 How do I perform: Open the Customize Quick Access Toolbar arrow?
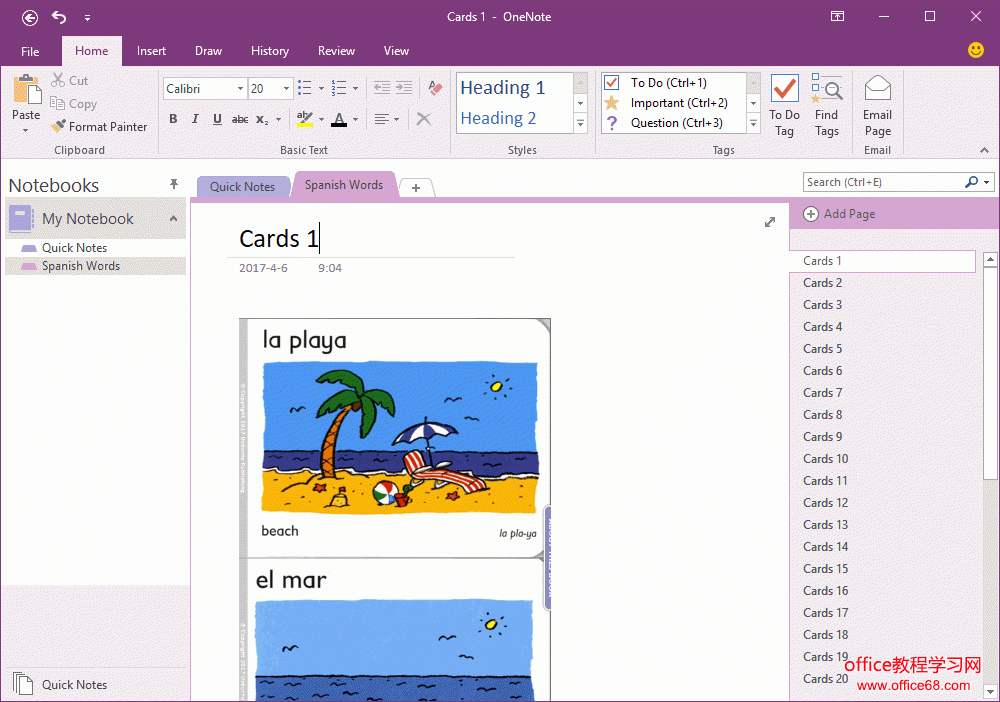(x=87, y=18)
